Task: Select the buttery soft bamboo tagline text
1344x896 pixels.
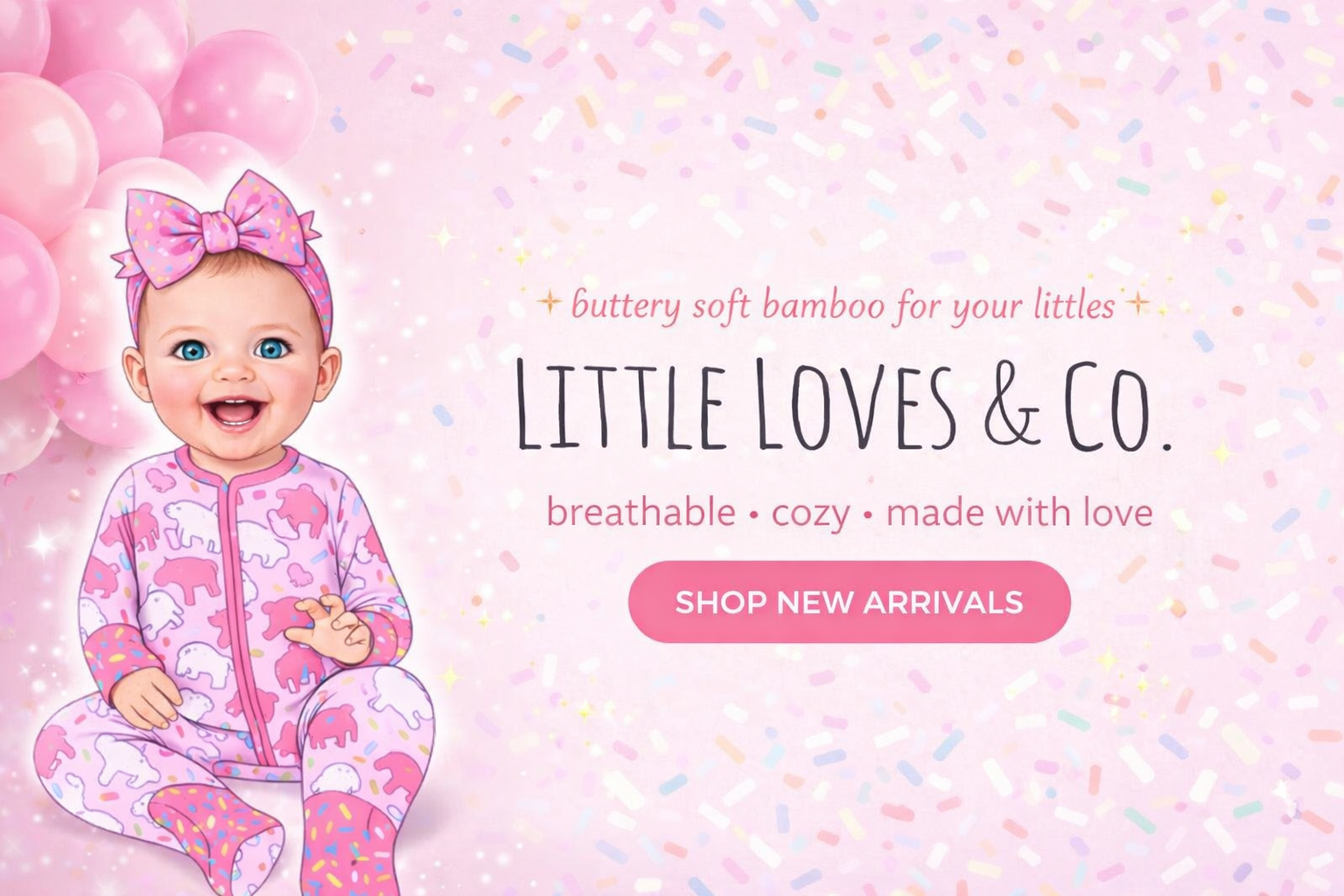Action: coord(843,305)
